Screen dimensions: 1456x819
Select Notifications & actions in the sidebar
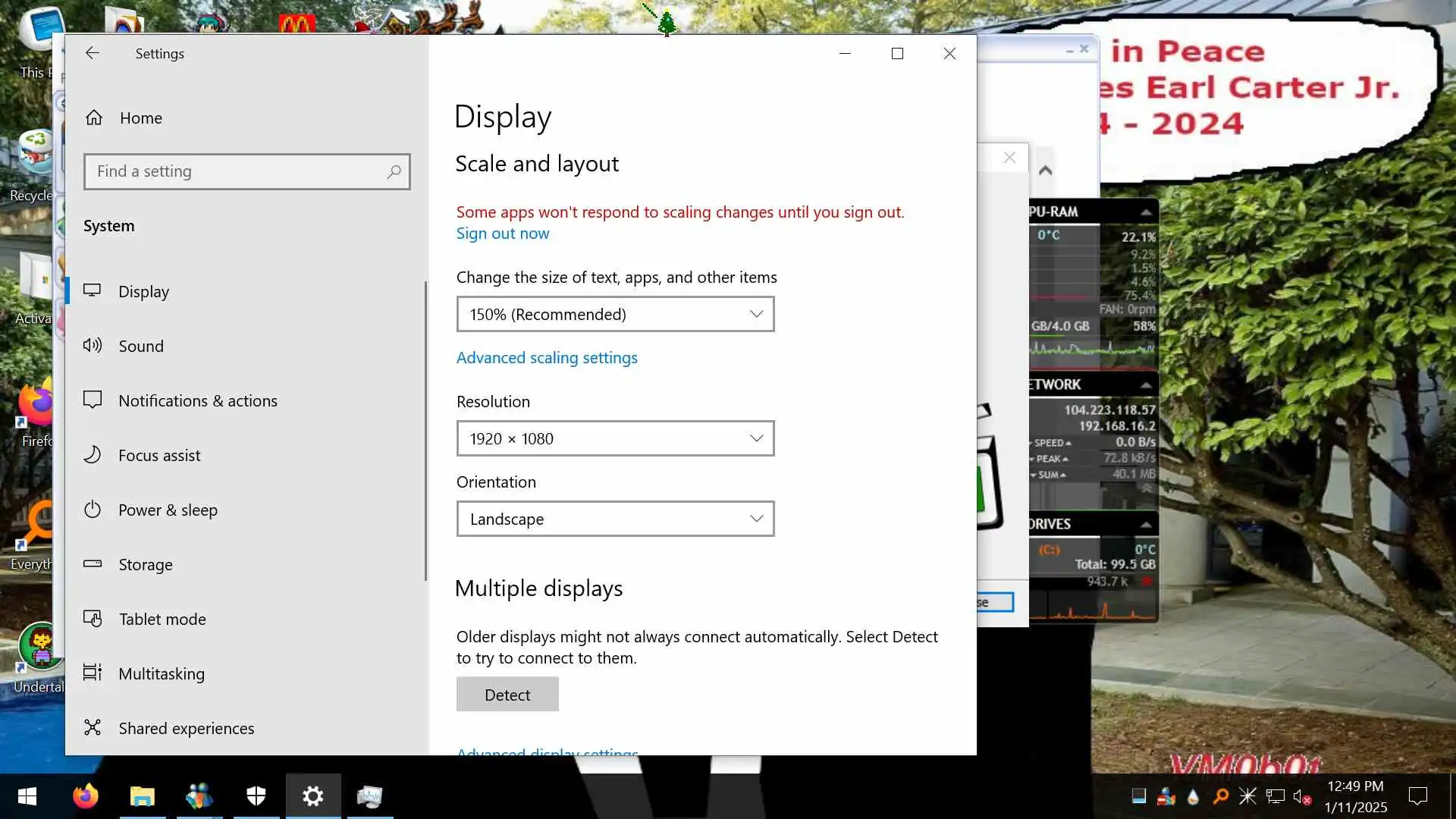[197, 400]
